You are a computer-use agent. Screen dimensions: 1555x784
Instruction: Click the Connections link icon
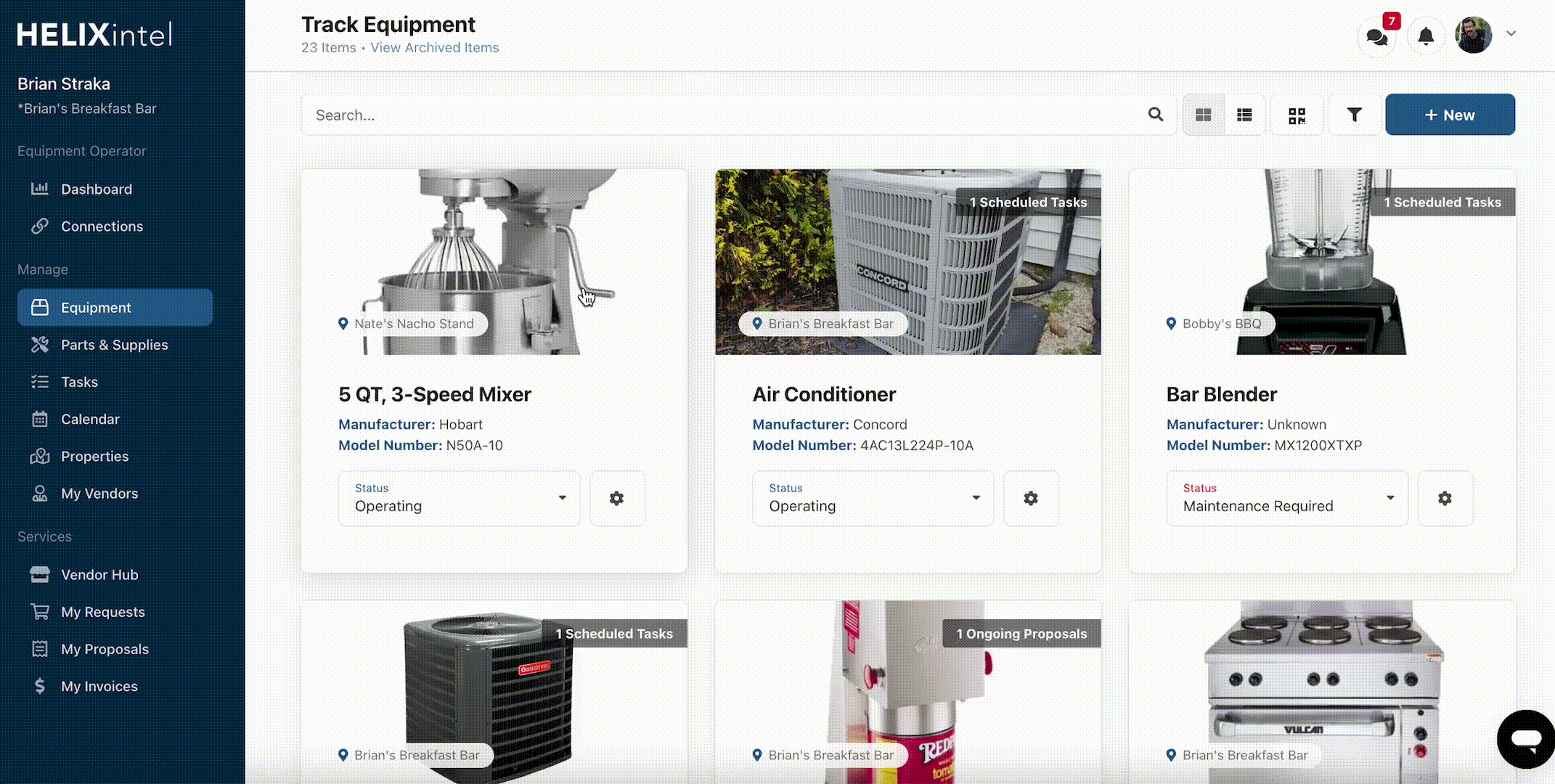[39, 226]
